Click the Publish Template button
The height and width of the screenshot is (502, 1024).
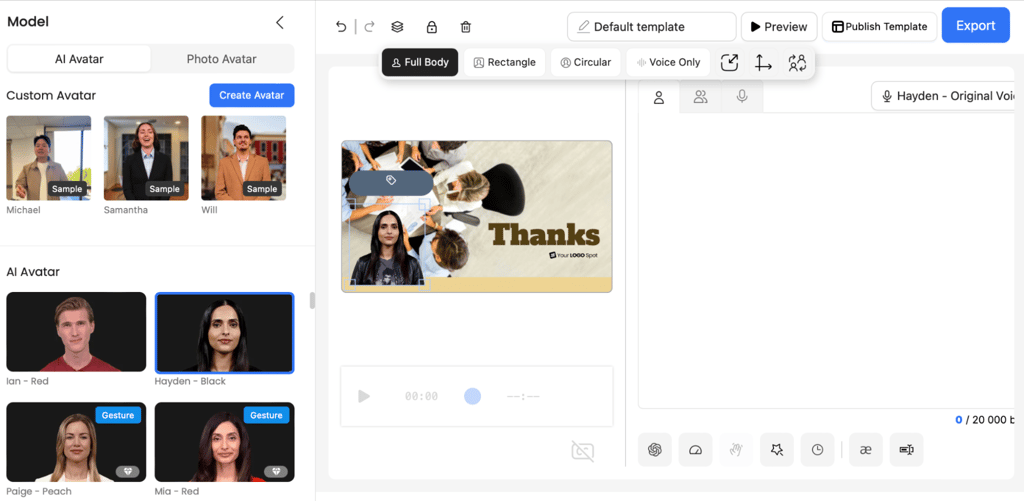[x=880, y=27]
